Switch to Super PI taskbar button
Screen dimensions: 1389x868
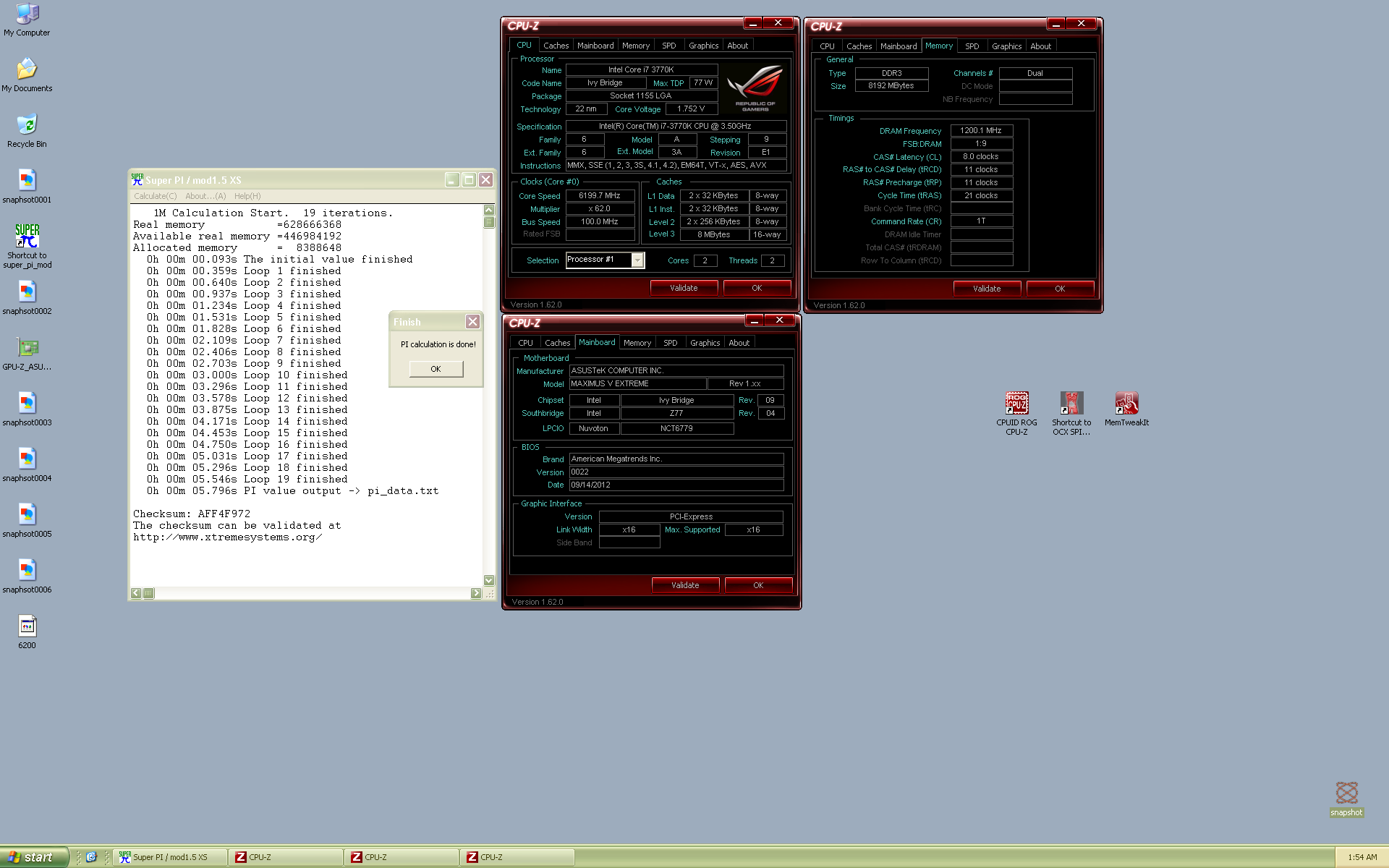click(171, 857)
